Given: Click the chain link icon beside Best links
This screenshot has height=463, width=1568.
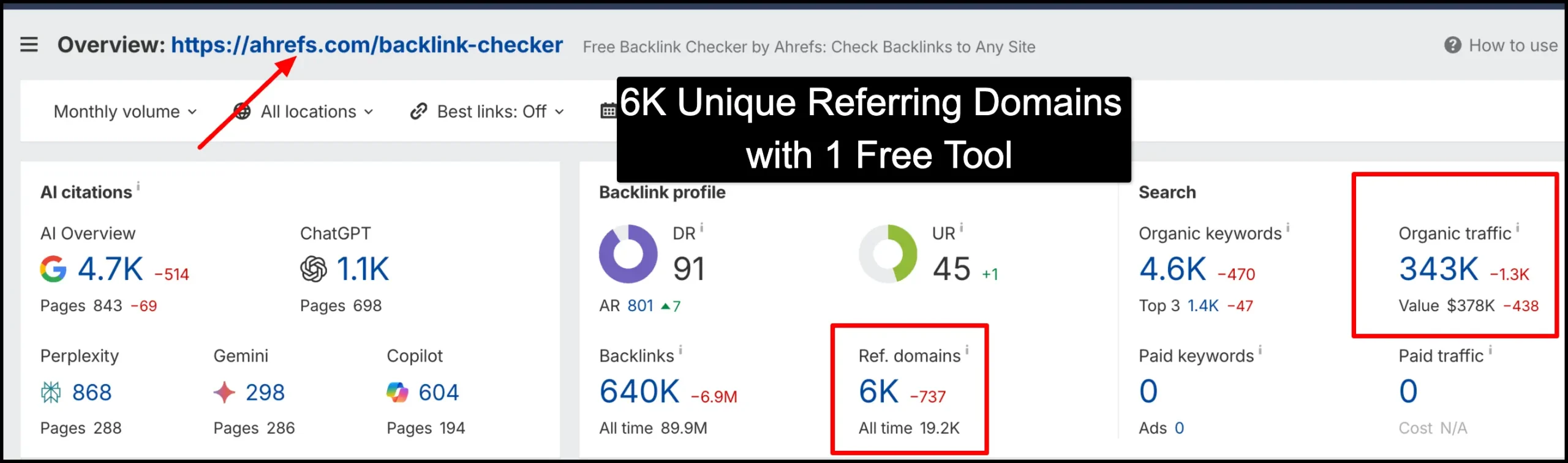Looking at the screenshot, I should pyautogui.click(x=419, y=111).
